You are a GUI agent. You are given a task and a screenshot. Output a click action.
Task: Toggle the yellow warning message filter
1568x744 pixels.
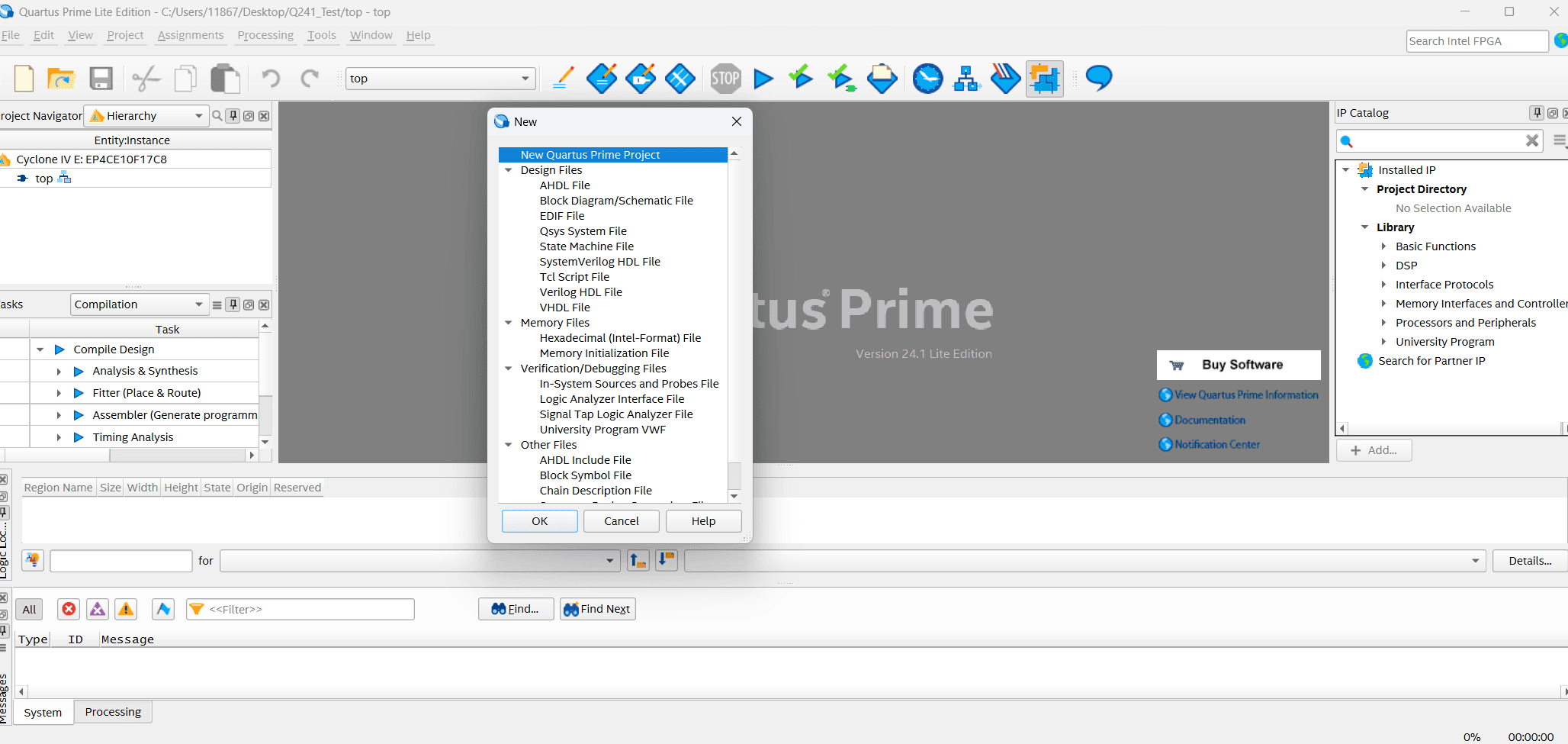pyautogui.click(x=126, y=609)
